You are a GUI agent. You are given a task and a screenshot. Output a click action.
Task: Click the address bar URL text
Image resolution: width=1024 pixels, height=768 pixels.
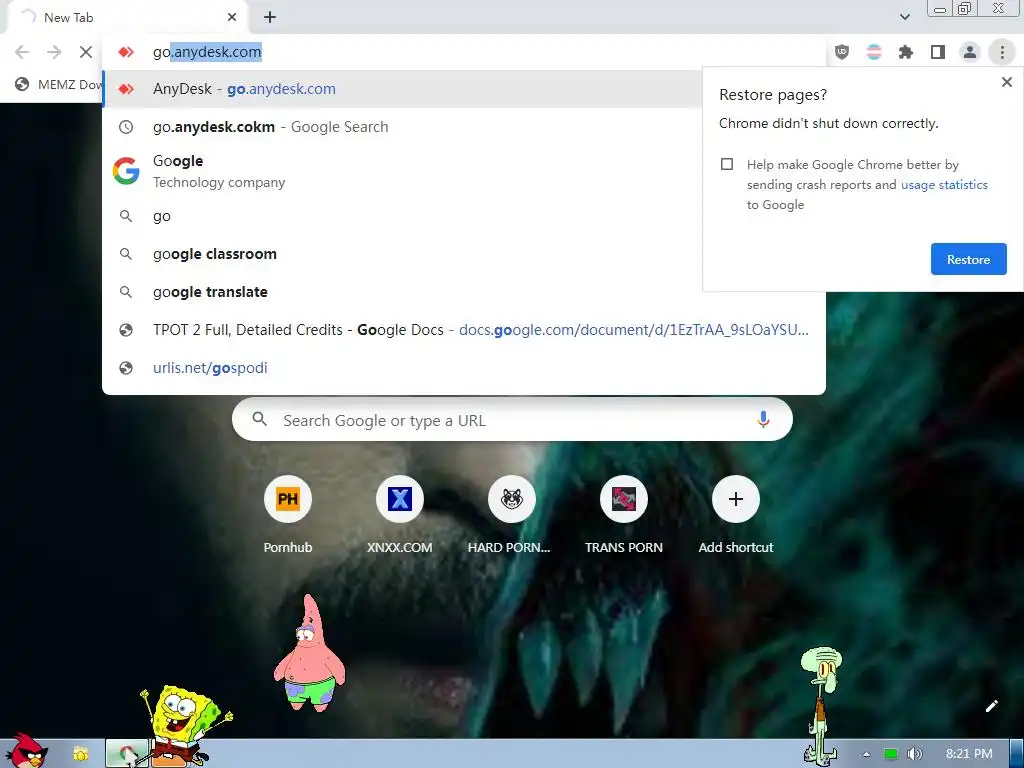[x=207, y=52]
